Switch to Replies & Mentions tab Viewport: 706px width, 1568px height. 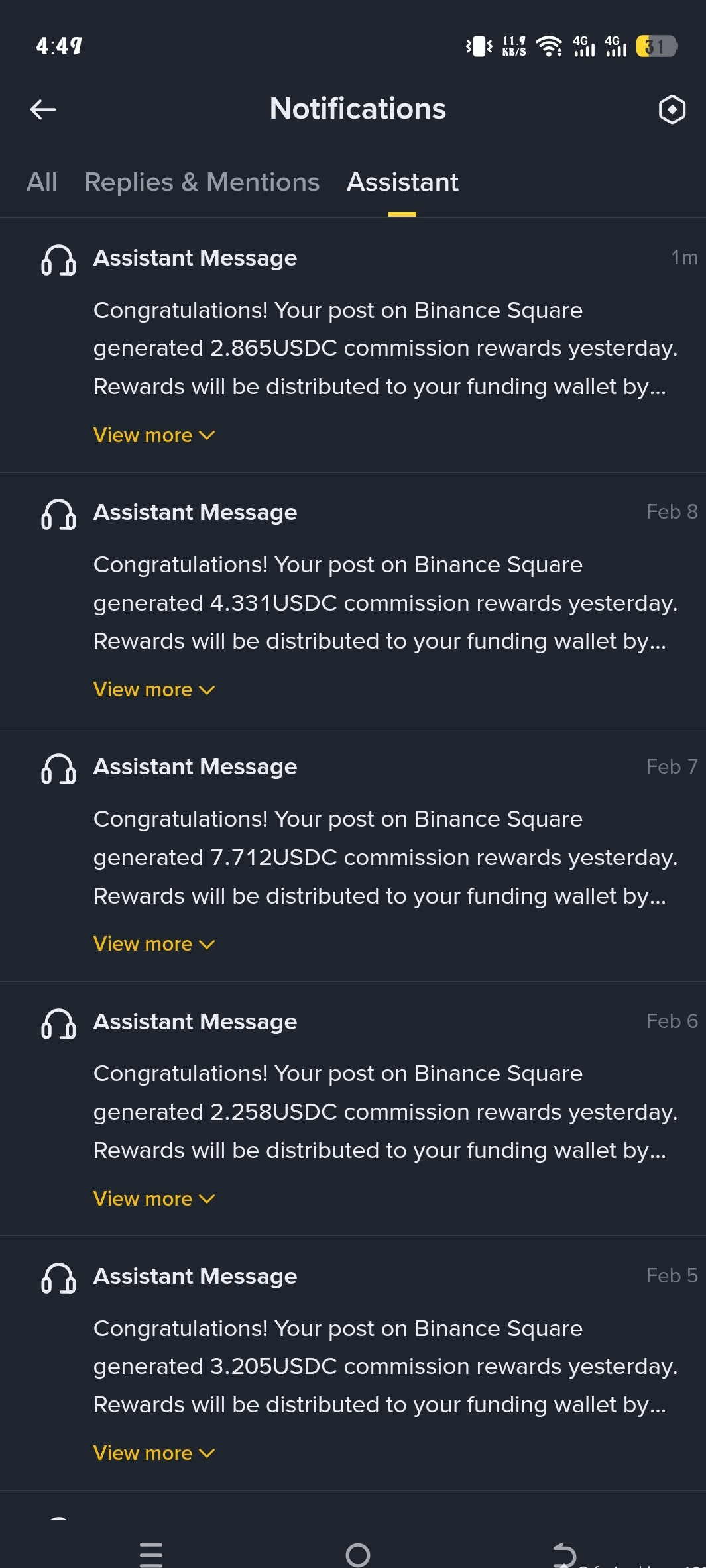(x=202, y=182)
